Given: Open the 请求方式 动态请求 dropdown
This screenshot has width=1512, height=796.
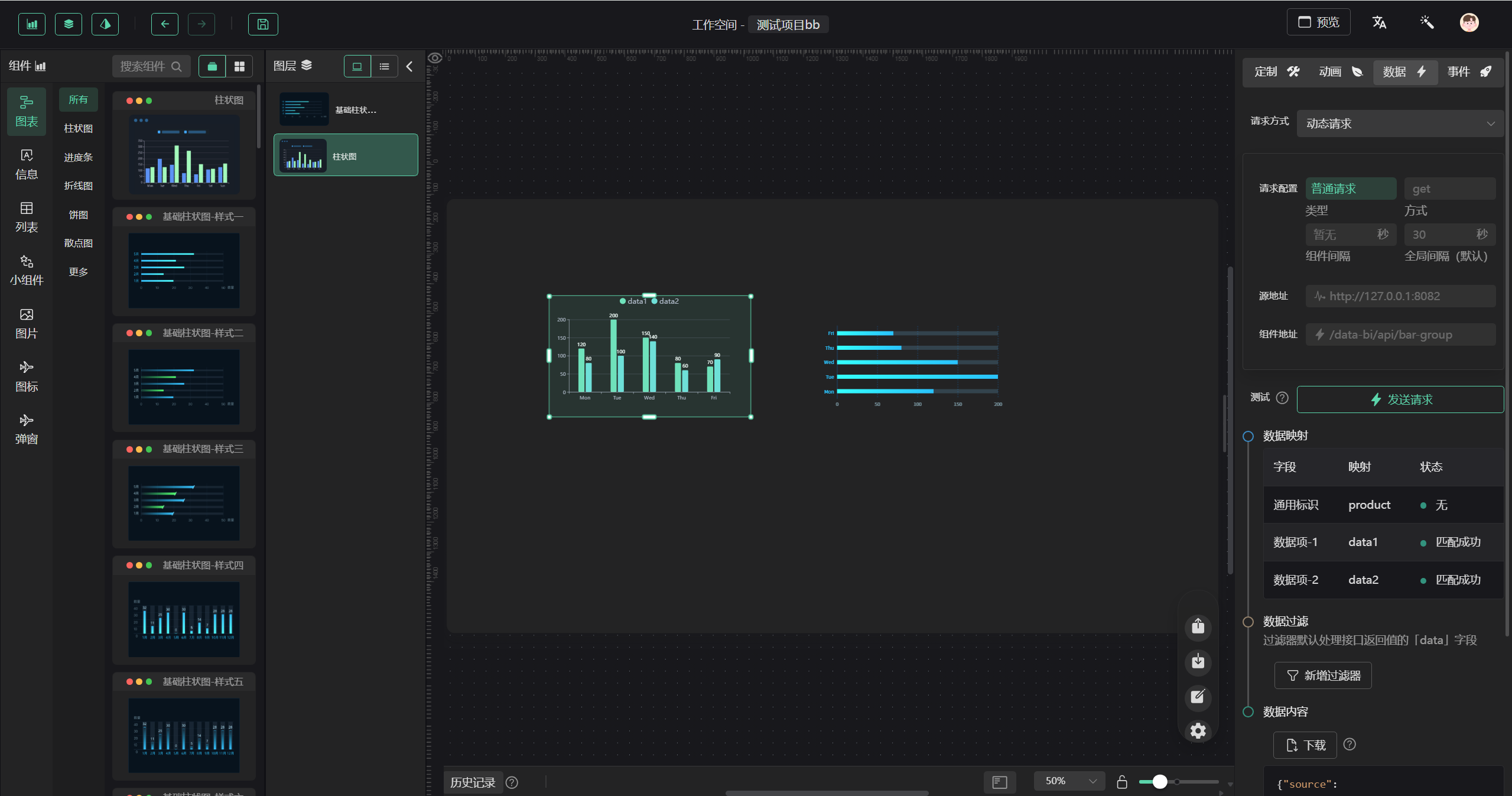Looking at the screenshot, I should (1399, 124).
